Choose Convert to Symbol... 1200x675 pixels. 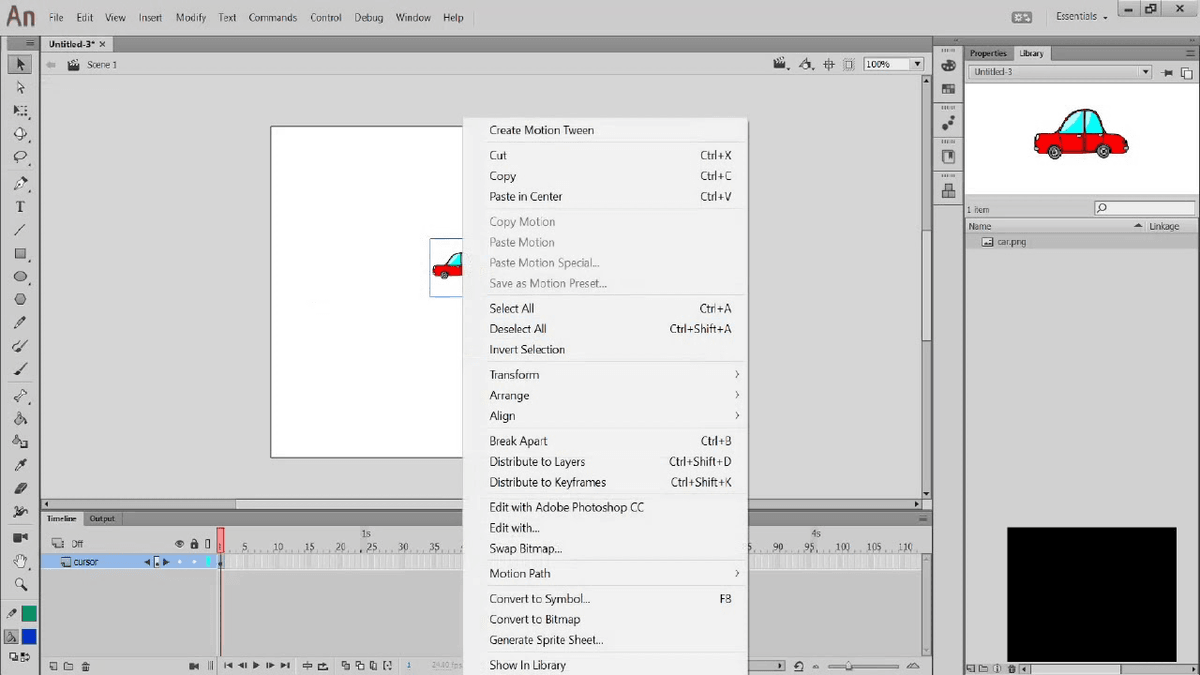539,599
